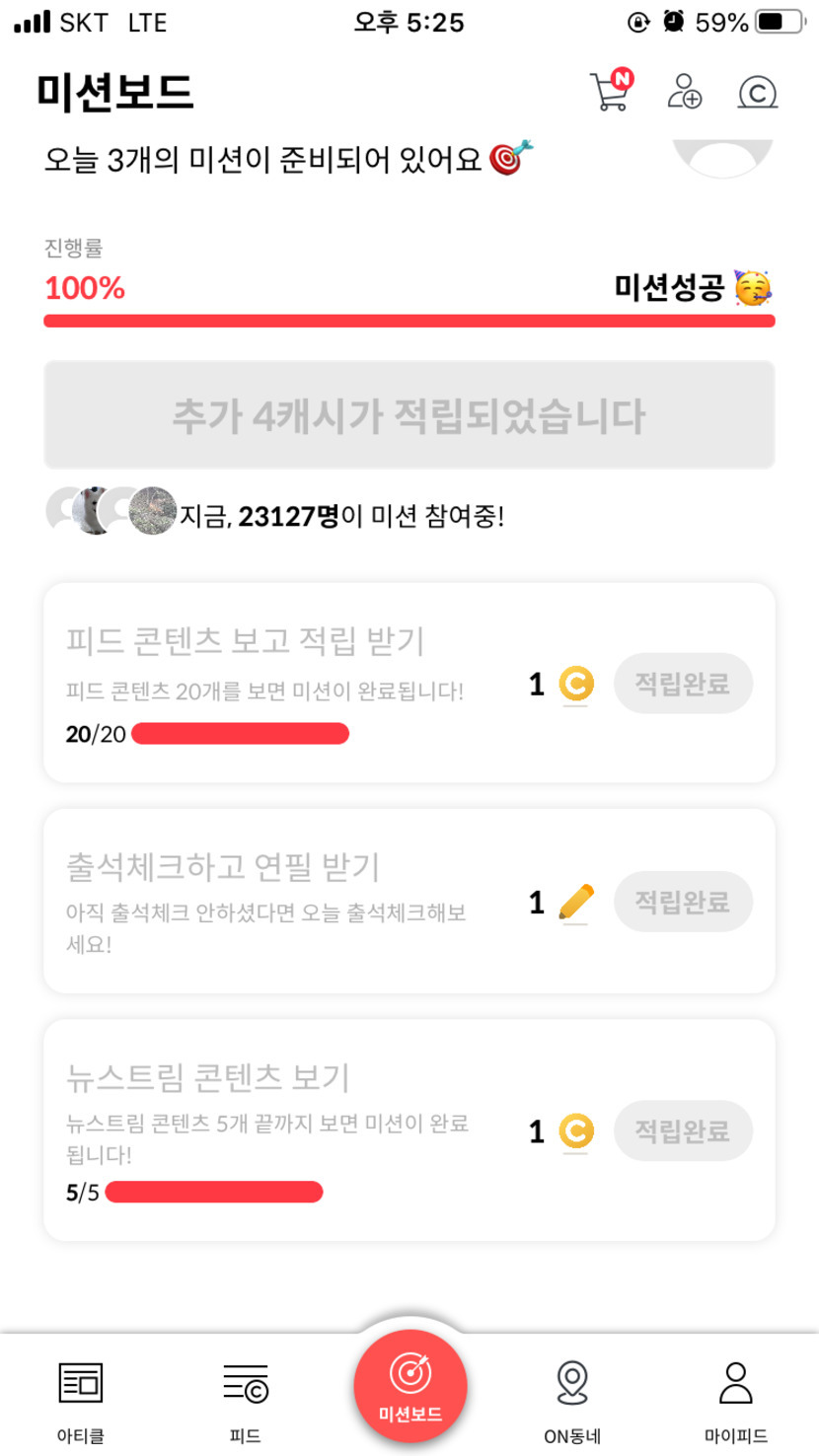
Task: Tap the participant avatars thumbnails
Action: (111, 511)
